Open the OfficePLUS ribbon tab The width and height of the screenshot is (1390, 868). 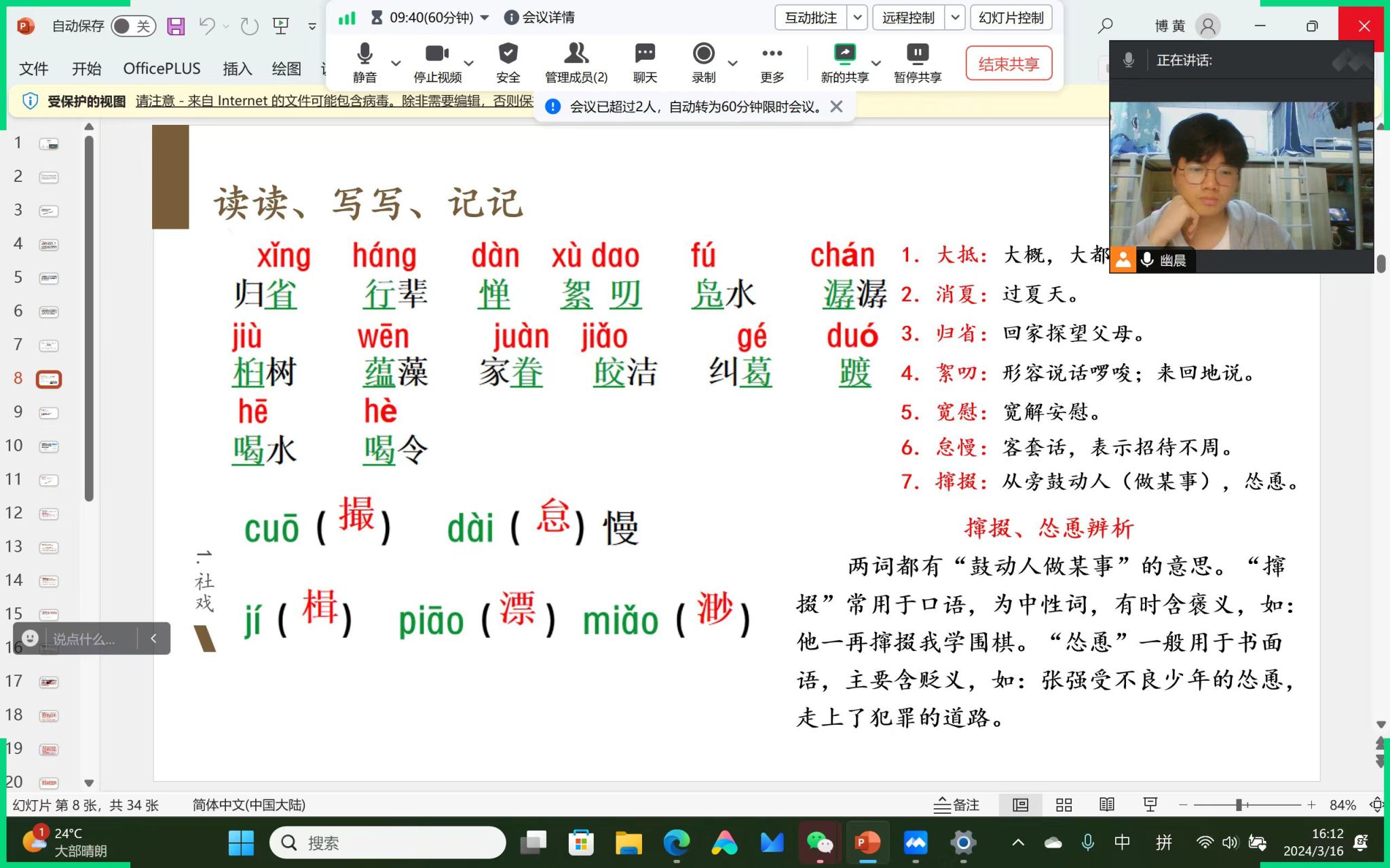(162, 69)
